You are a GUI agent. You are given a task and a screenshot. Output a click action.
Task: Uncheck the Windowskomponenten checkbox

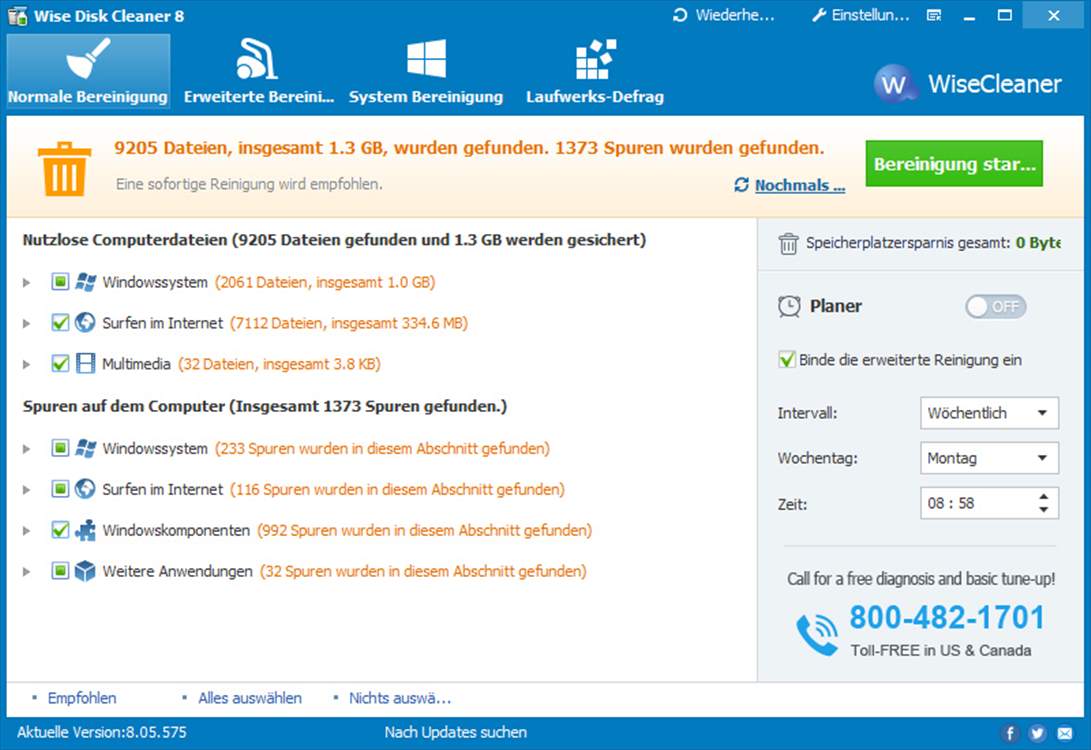click(60, 530)
